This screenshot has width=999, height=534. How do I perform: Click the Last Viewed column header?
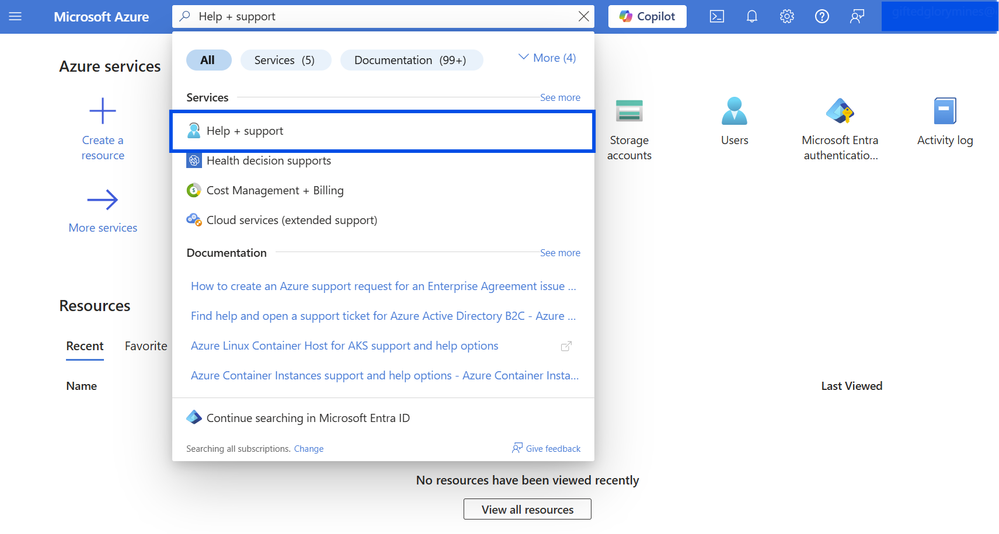coord(852,386)
